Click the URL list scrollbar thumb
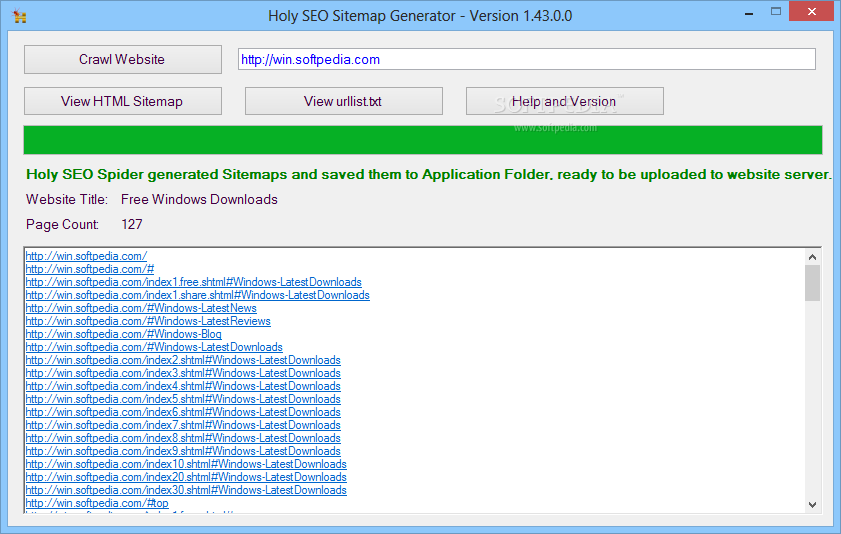The height and width of the screenshot is (534, 841). (x=812, y=282)
